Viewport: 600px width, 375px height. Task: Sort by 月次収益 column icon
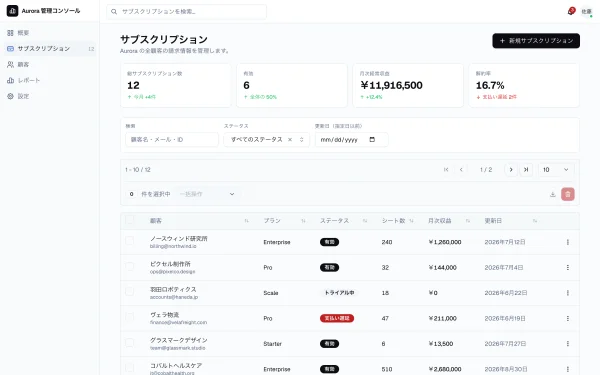pyautogui.click(x=468, y=221)
